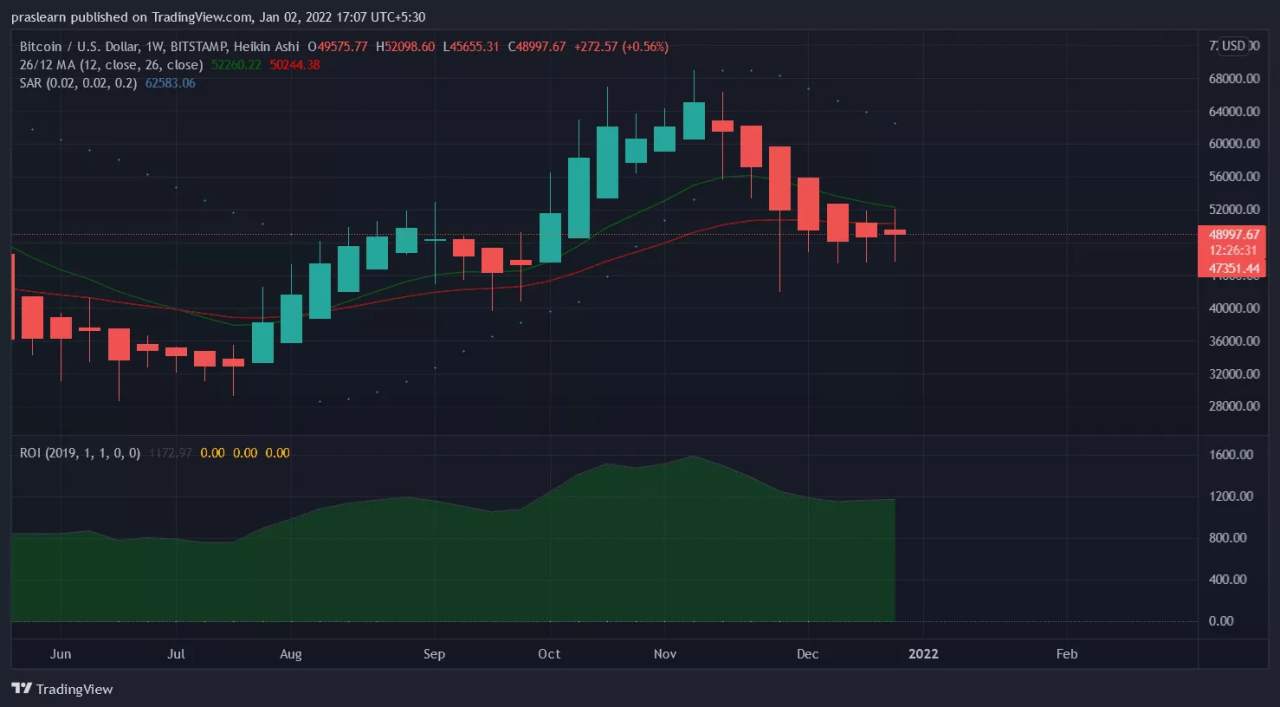1280x707 pixels.
Task: Click the published-by header text at top
Action: click(216, 16)
